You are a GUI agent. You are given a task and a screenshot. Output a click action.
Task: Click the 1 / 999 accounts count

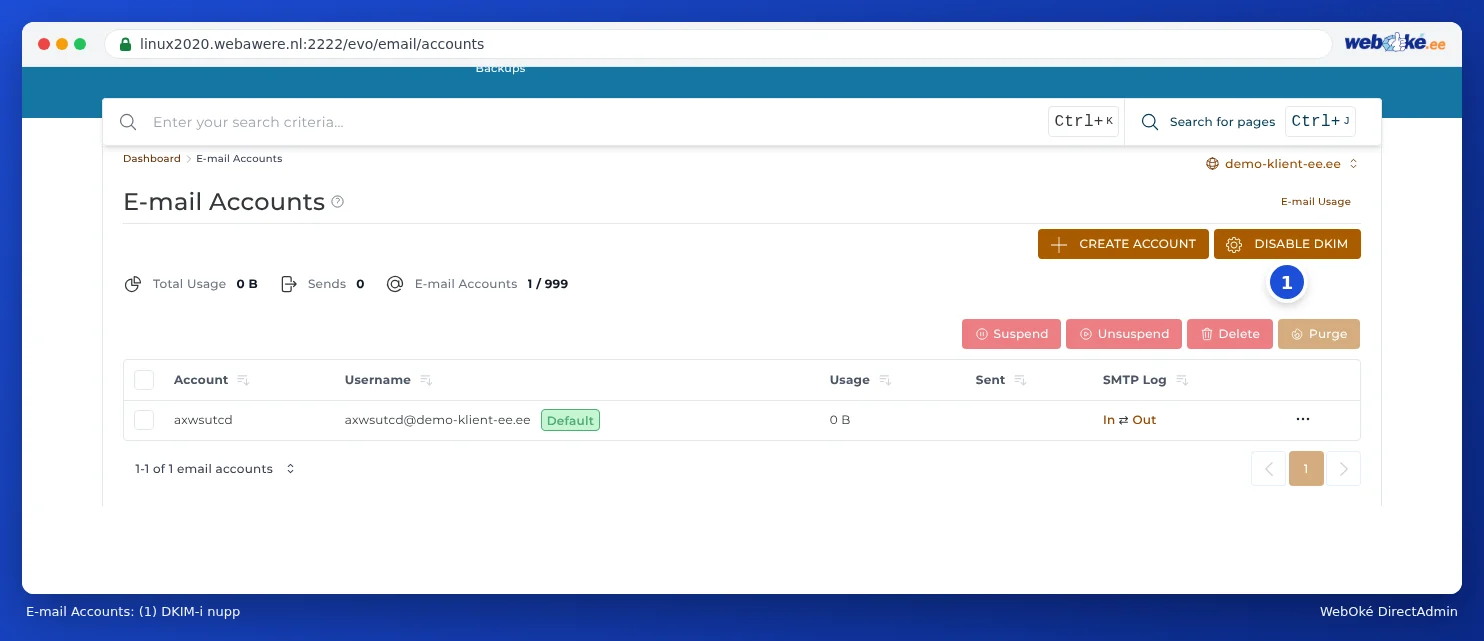pyautogui.click(x=548, y=284)
